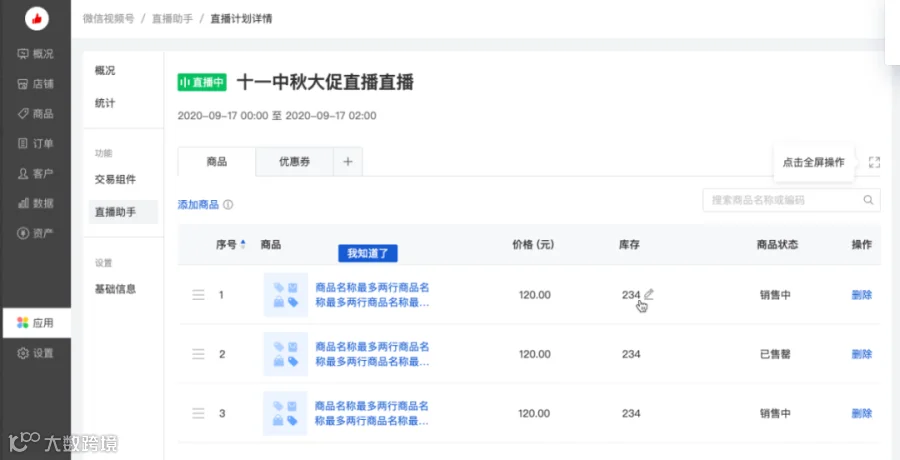Click the fullscreen expand icon

874,162
